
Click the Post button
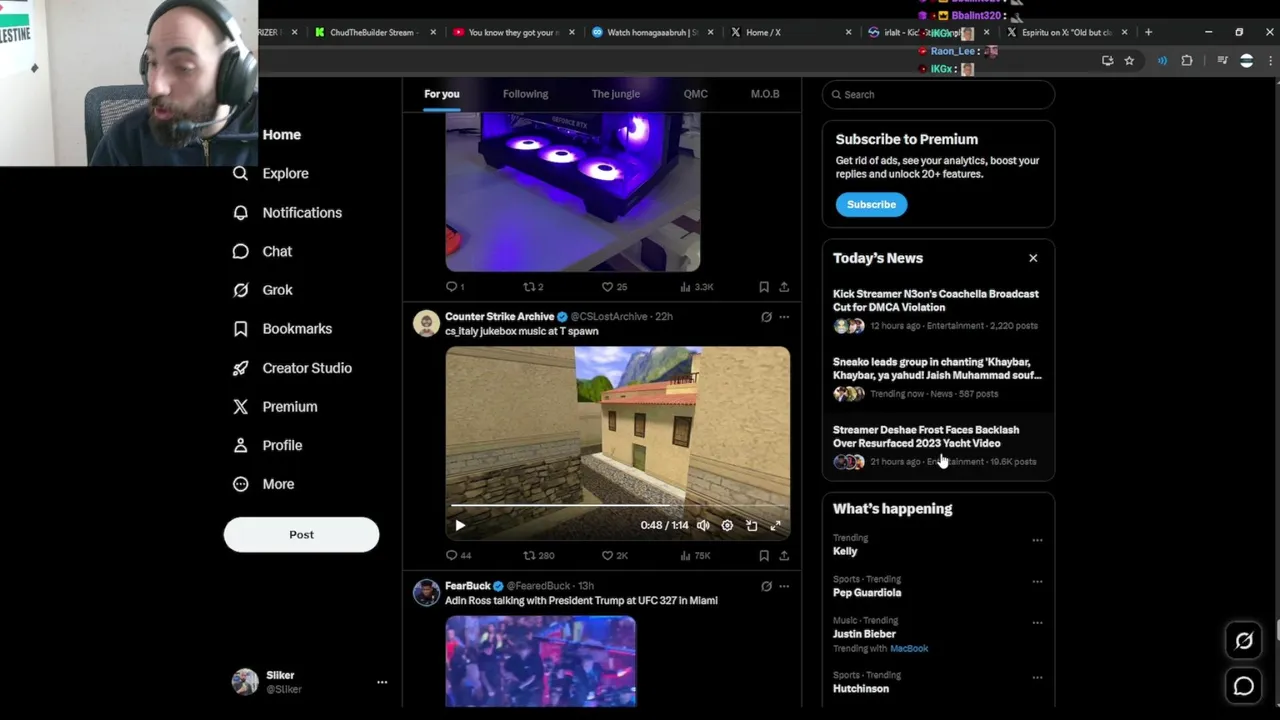tap(301, 534)
